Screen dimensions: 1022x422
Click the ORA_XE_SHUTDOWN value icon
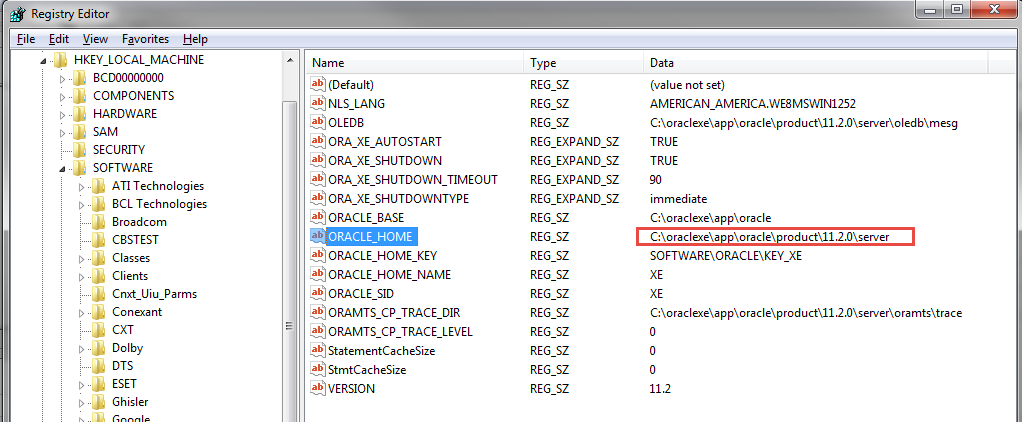click(x=317, y=160)
